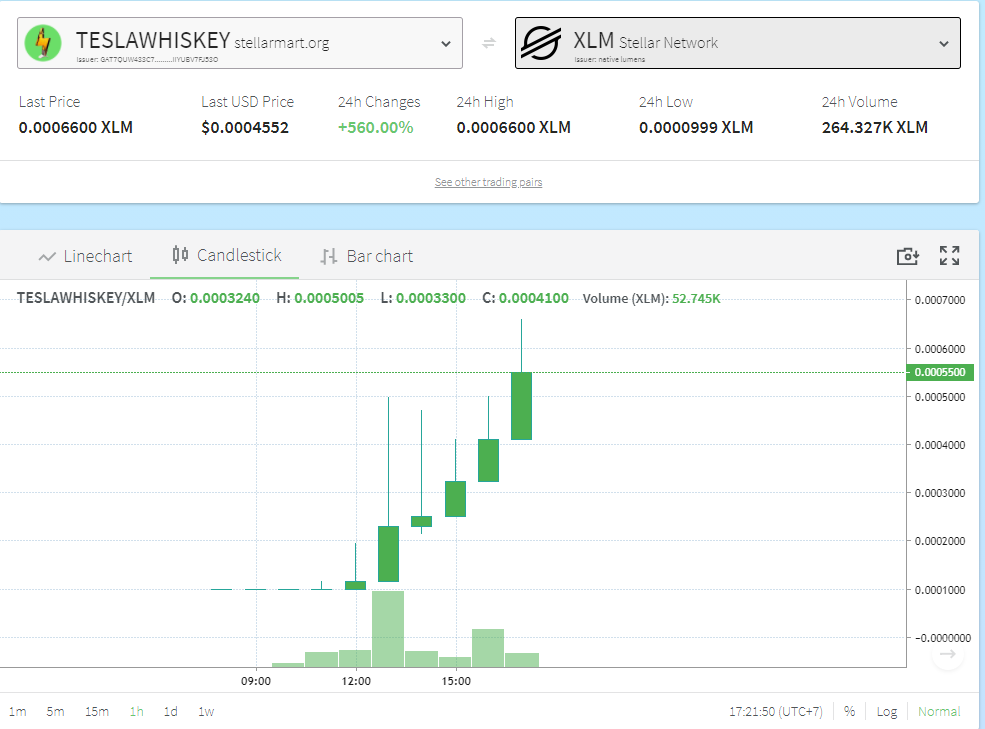Expand the chart to fullscreen
Image resolution: width=985 pixels, height=729 pixels.
click(x=949, y=256)
